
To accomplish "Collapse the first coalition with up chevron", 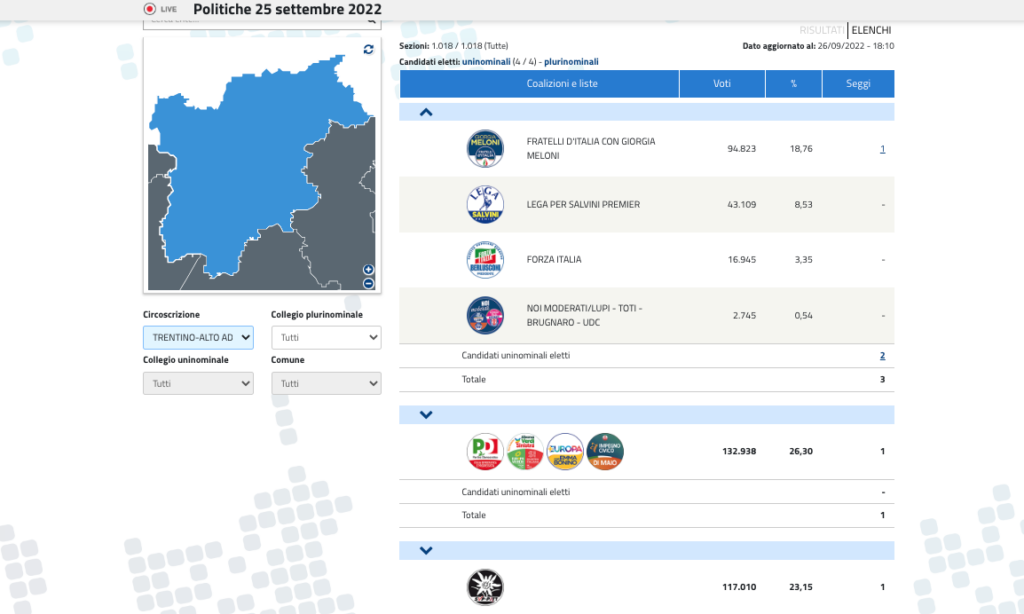I will coord(426,112).
